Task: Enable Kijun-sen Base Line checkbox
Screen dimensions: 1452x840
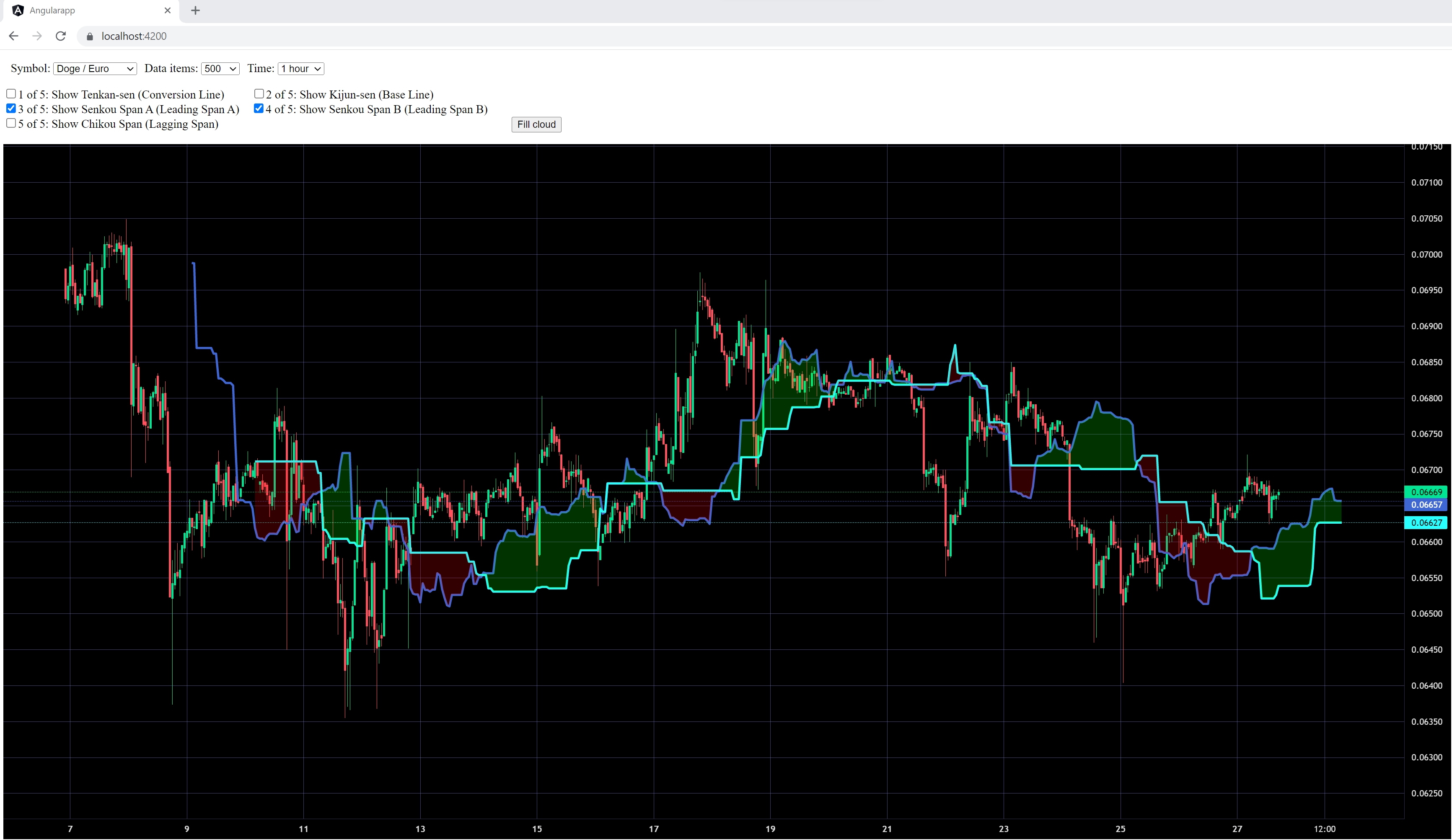Action: pyautogui.click(x=259, y=93)
